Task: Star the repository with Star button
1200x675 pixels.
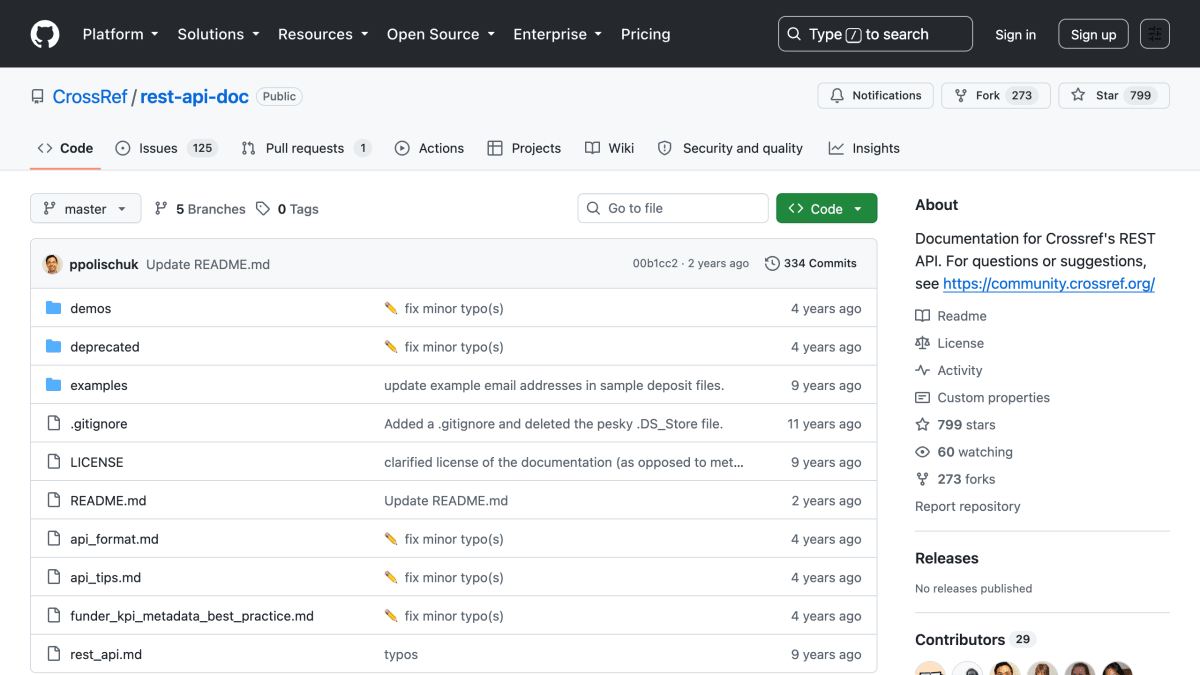Action: tap(1114, 96)
